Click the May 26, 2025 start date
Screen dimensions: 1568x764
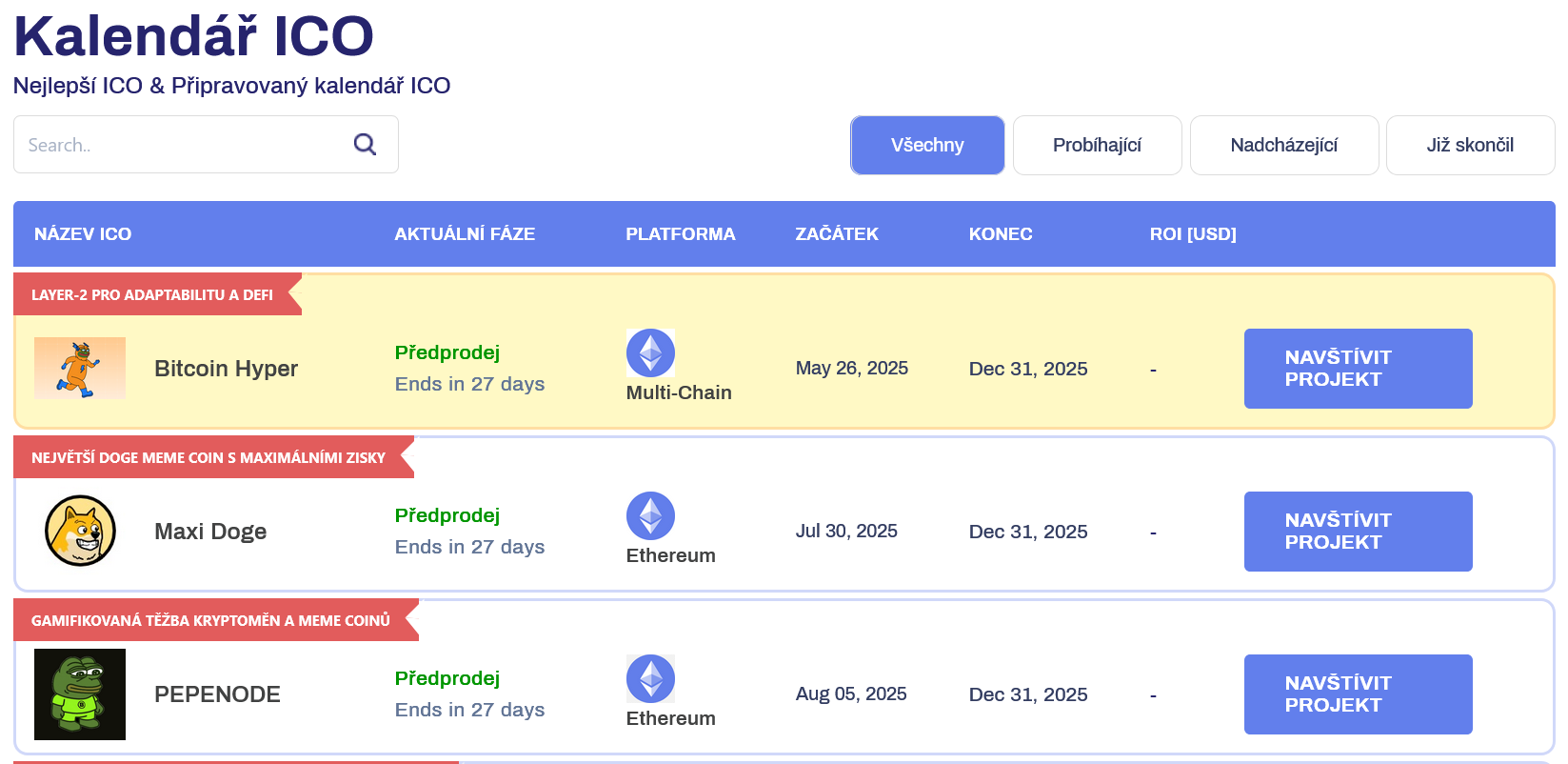point(852,369)
